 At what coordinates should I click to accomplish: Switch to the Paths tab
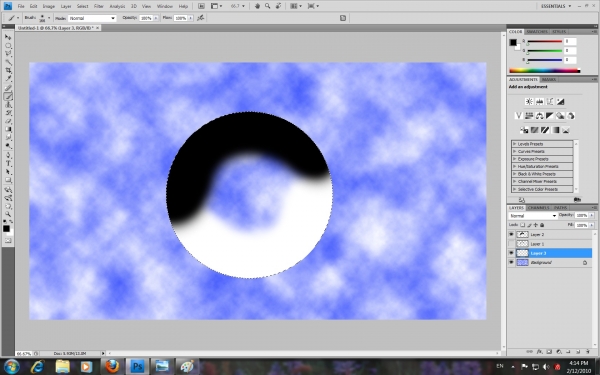[x=560, y=208]
